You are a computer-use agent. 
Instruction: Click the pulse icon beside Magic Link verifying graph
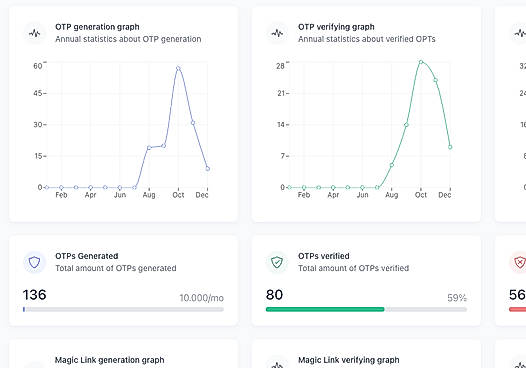(277, 365)
